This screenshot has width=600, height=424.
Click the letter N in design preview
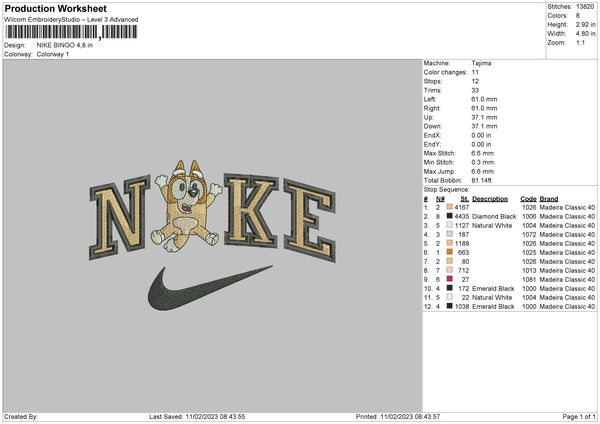point(119,217)
